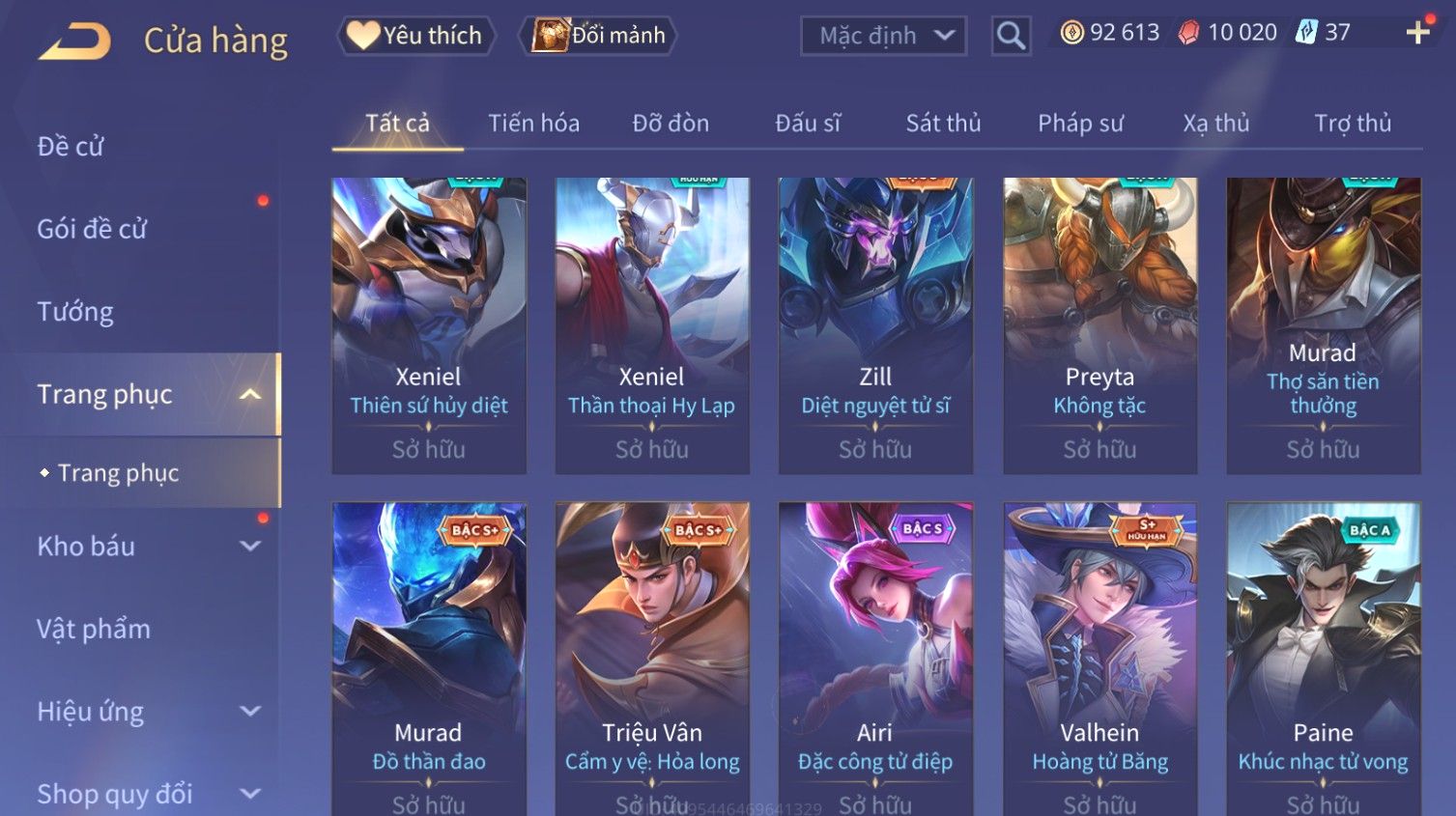Tap the gold coin balance icon
The image size is (1456, 816).
click(x=1071, y=33)
